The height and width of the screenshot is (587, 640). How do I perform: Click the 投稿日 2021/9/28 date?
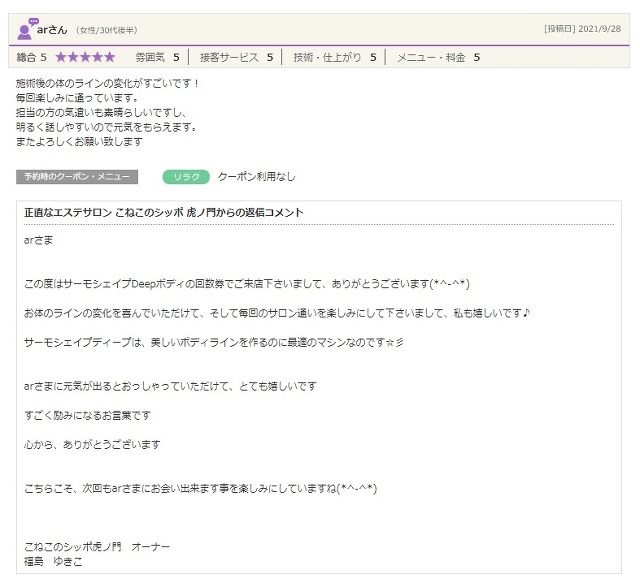(x=582, y=29)
